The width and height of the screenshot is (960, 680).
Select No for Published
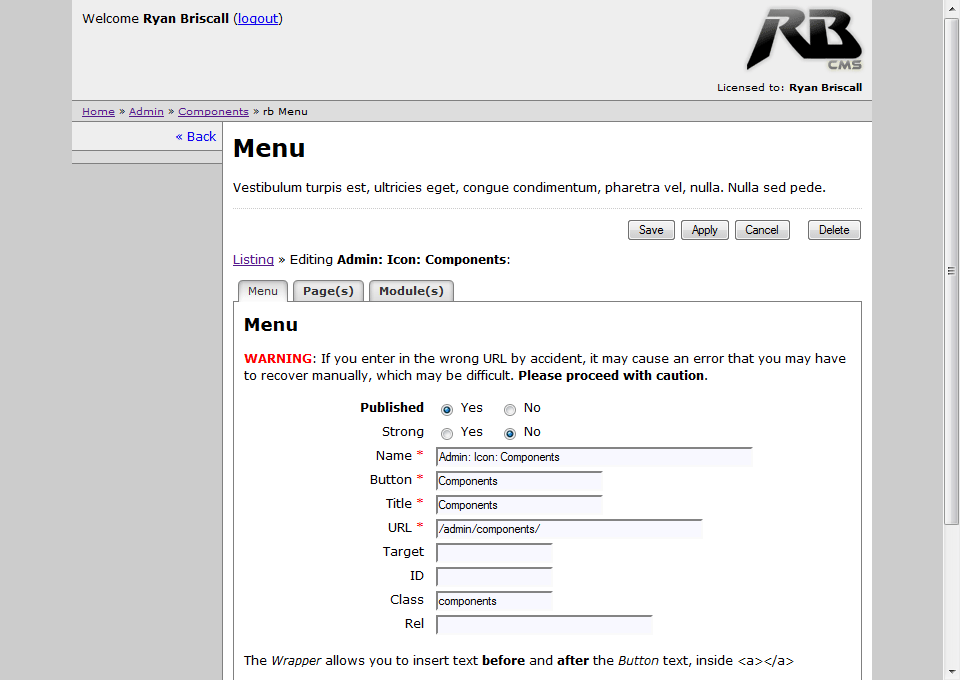pos(510,409)
